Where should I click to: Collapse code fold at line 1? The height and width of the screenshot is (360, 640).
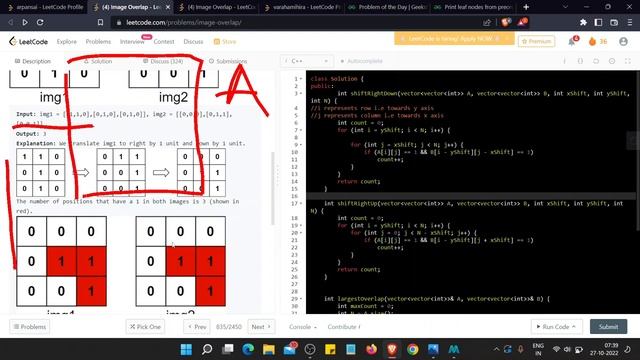[x=301, y=79]
